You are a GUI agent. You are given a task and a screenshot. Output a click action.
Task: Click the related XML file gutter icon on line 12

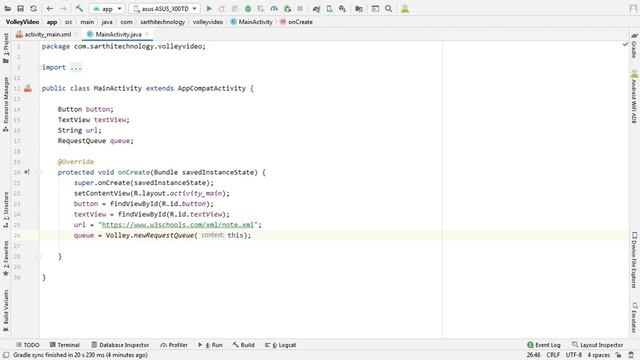[x=28, y=88]
